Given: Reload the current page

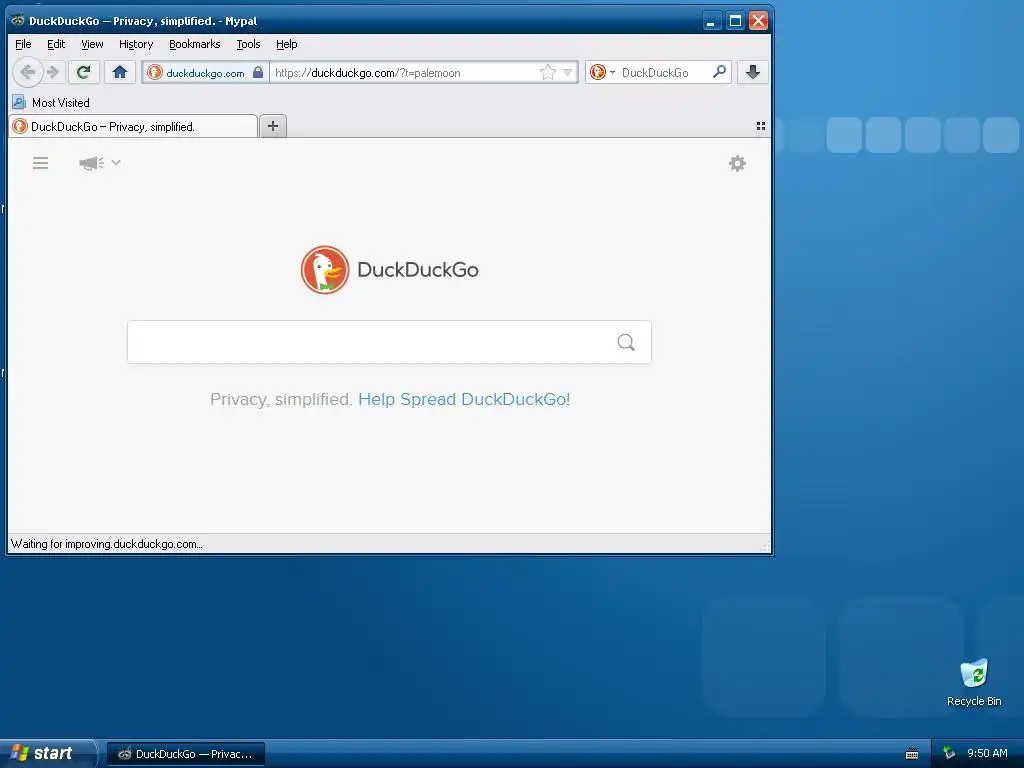Looking at the screenshot, I should point(84,72).
